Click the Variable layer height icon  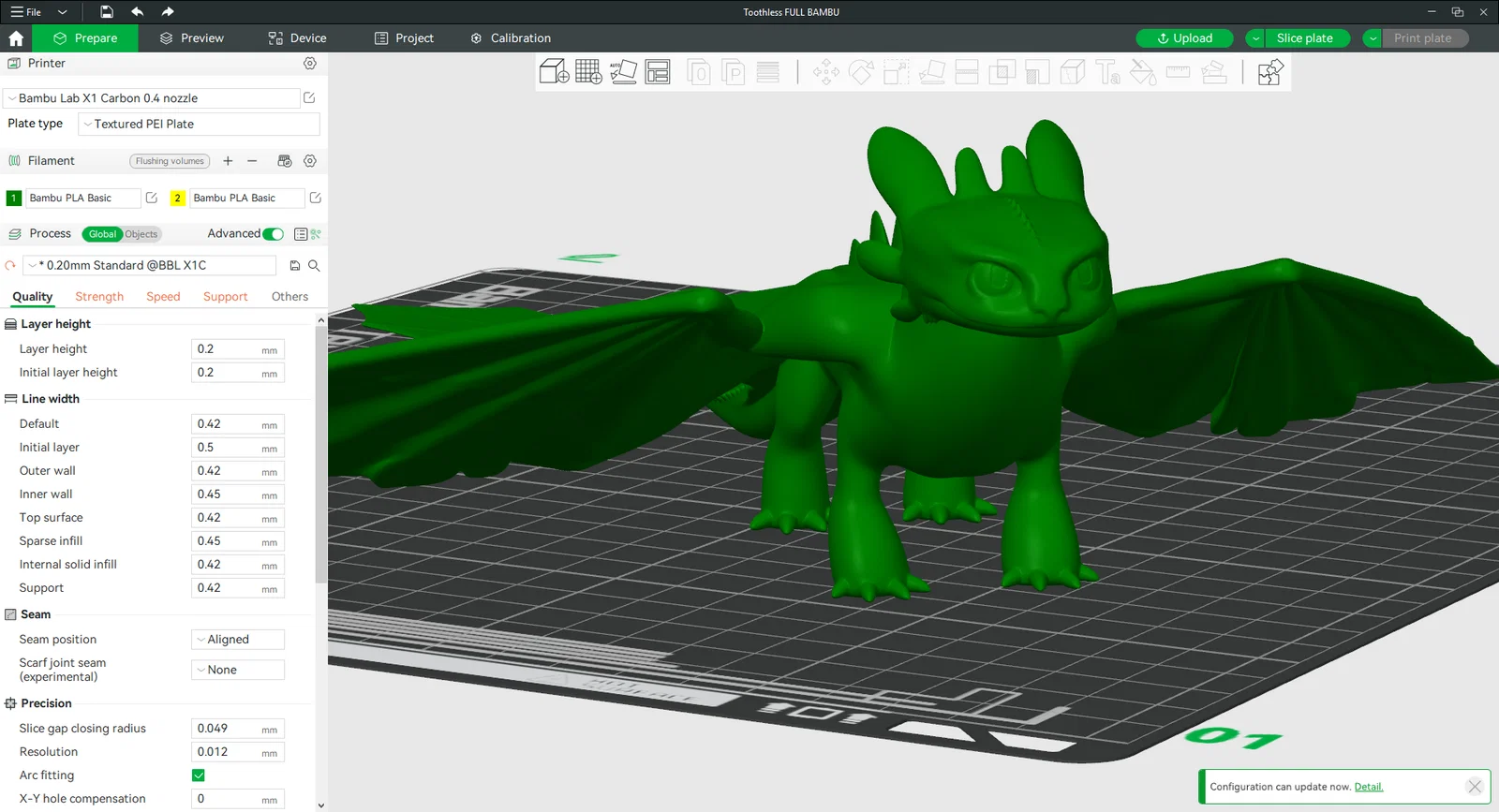[768, 72]
